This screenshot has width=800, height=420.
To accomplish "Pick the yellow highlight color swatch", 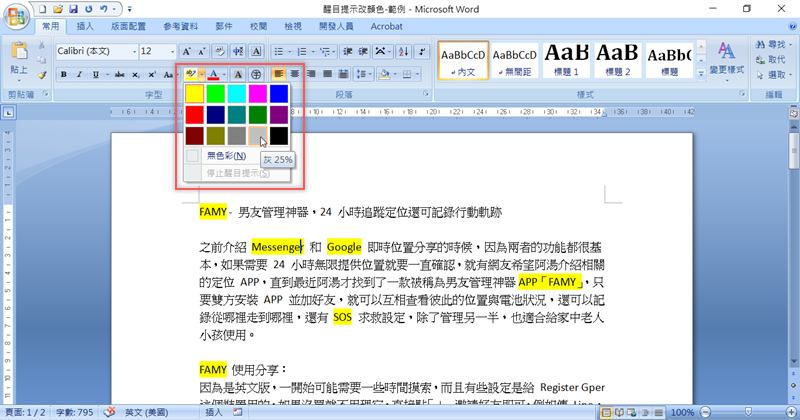I will [195, 93].
